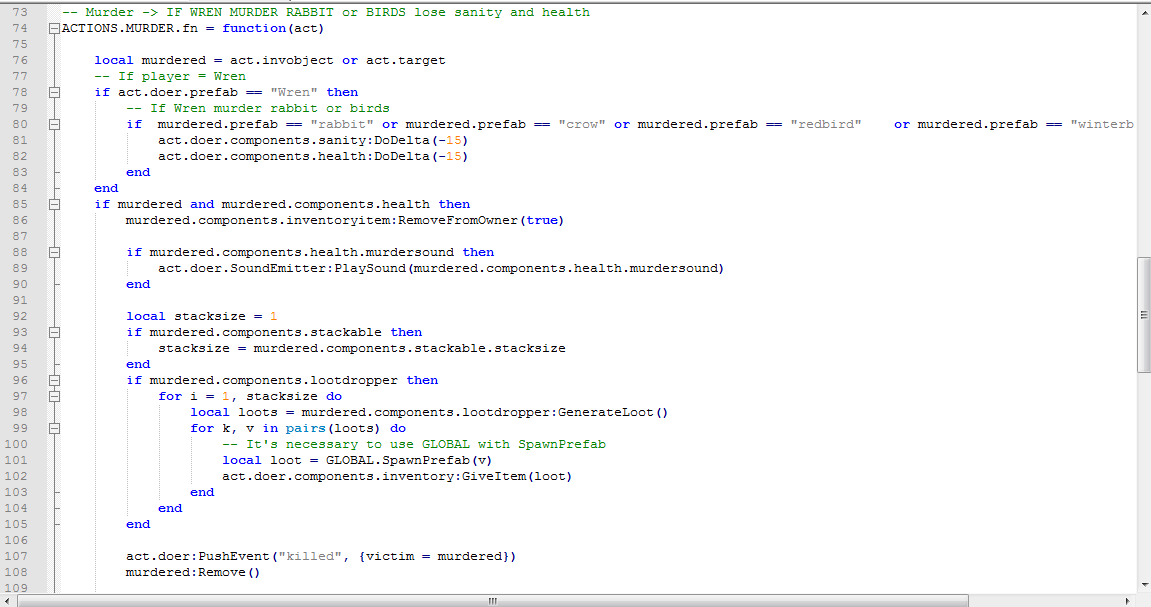1151x607 pixels.
Task: Click the horizontal scrollbar right arrow
Action: pyautogui.click(x=1128, y=600)
